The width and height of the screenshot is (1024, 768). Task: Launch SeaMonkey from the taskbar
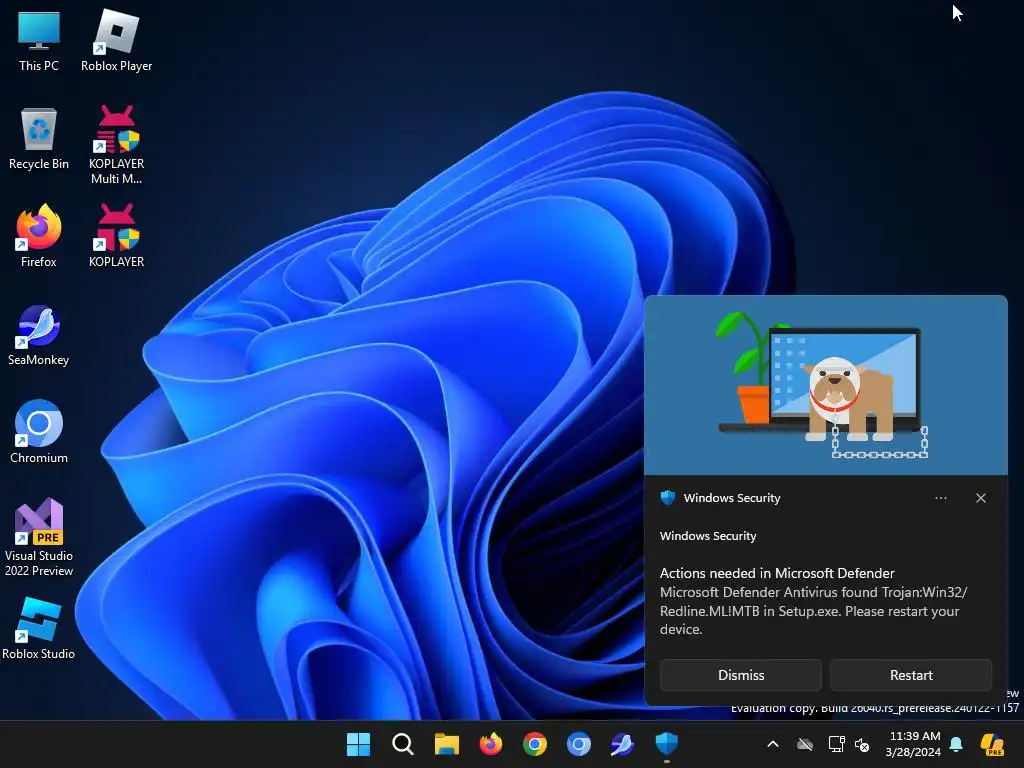click(x=622, y=744)
